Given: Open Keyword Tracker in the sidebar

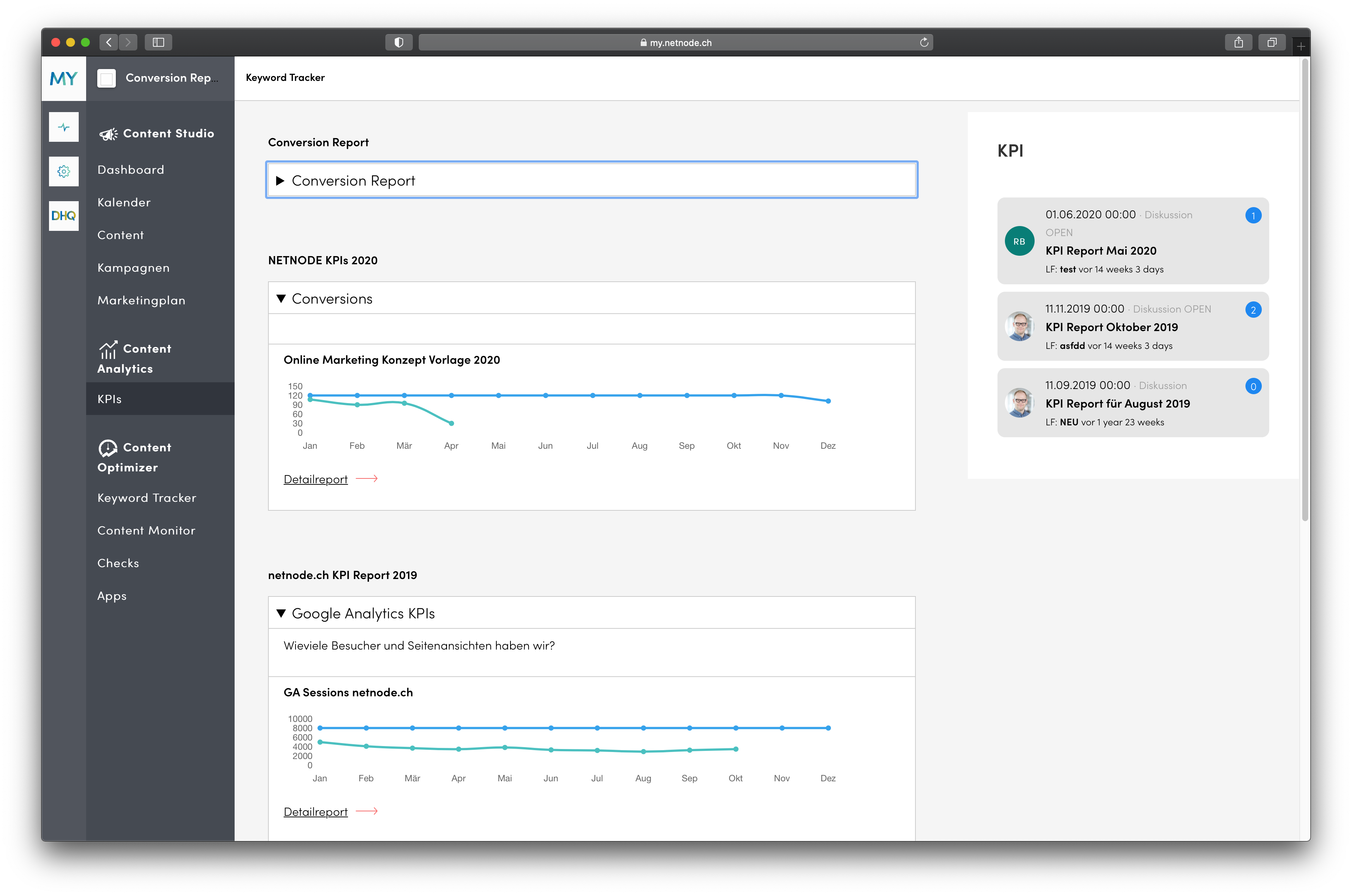Looking at the screenshot, I should click(146, 498).
